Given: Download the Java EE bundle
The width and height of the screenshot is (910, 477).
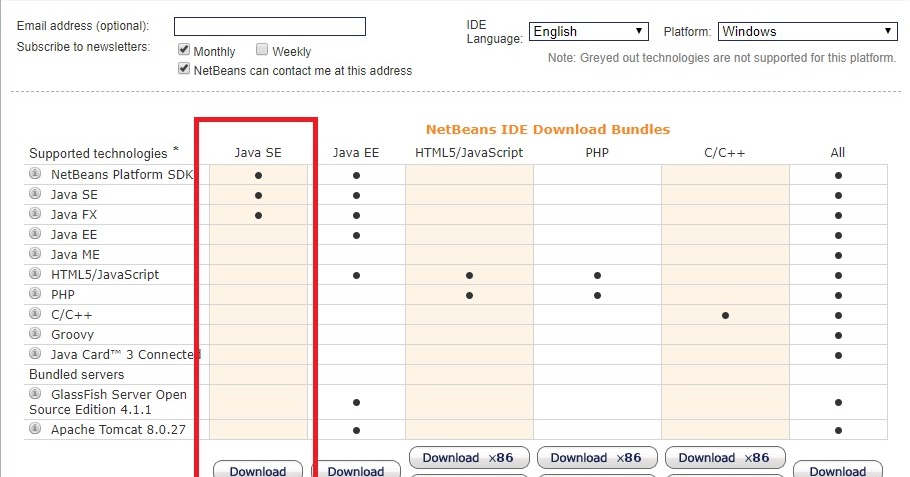Looking at the screenshot, I should click(356, 469).
